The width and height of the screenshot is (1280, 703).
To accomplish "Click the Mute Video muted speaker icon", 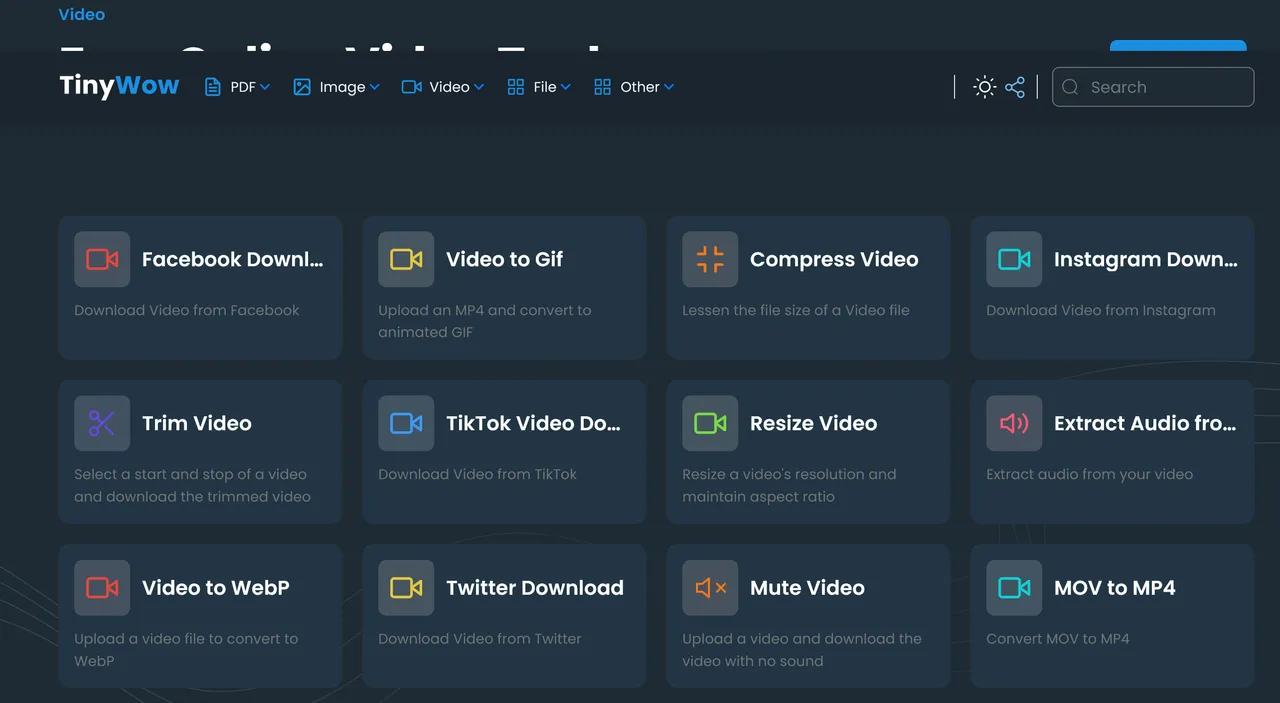I will [710, 588].
